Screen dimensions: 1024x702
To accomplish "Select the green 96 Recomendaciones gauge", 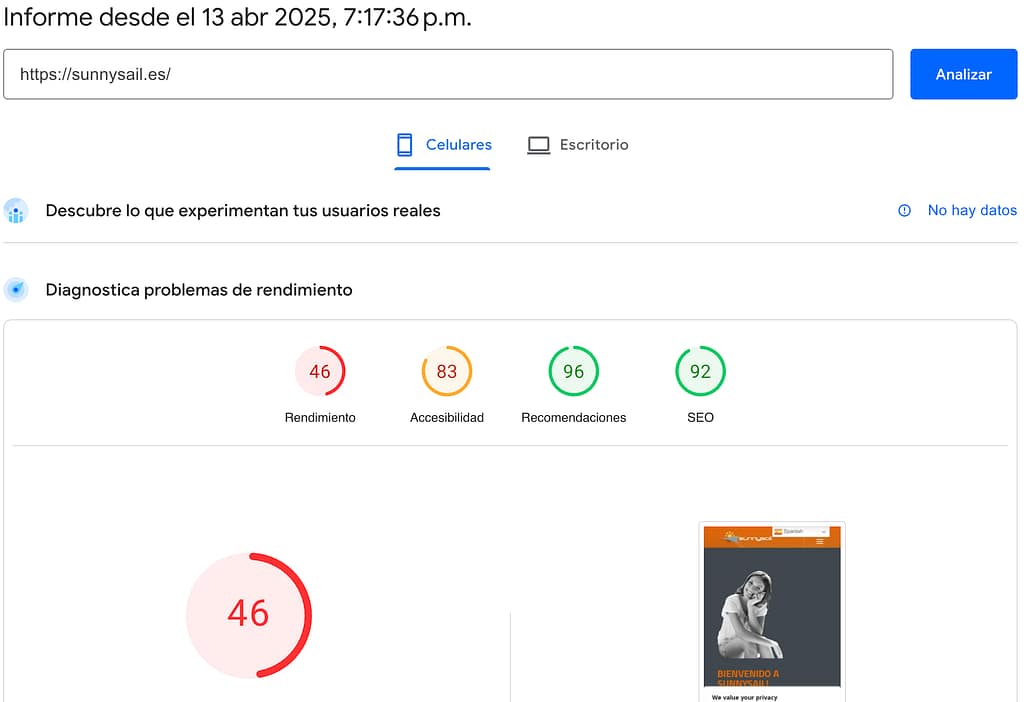I will click(x=573, y=372).
